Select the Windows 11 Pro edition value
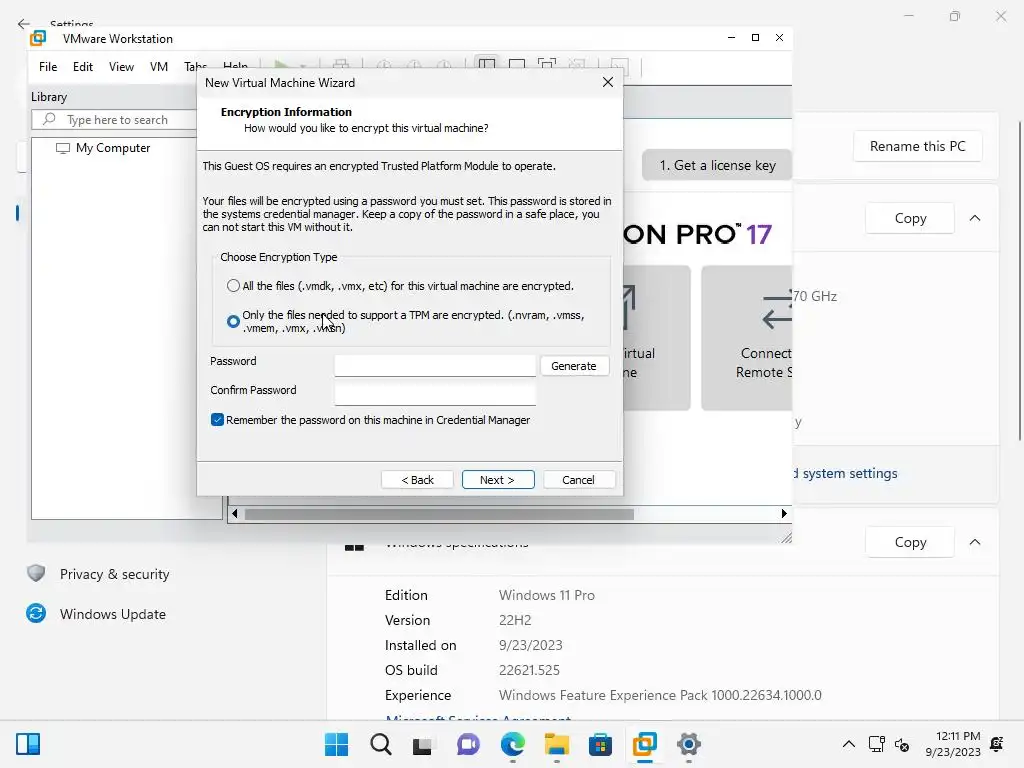The width and height of the screenshot is (1024, 768). (x=547, y=595)
